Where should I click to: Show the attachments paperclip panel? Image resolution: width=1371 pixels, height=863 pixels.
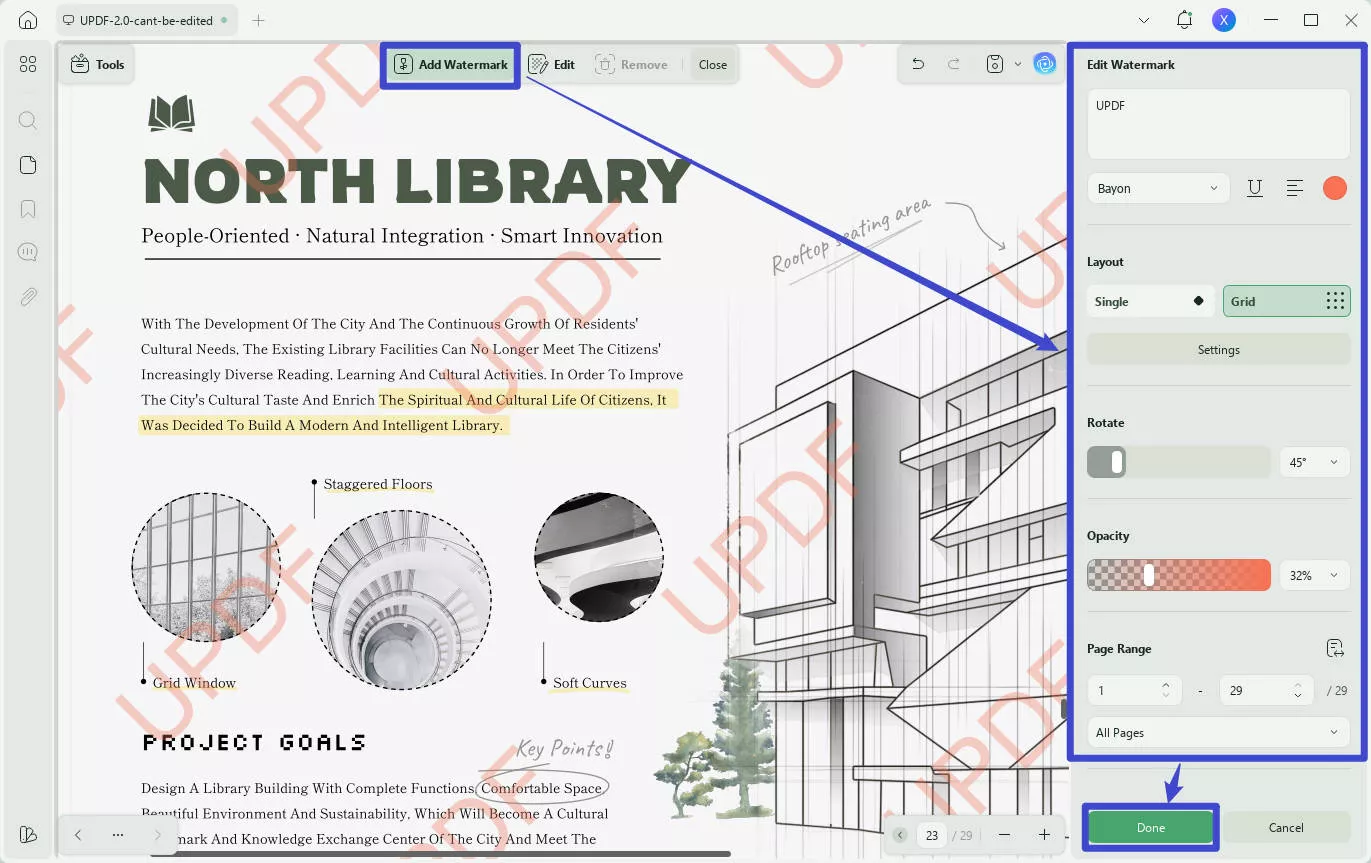tap(28, 296)
